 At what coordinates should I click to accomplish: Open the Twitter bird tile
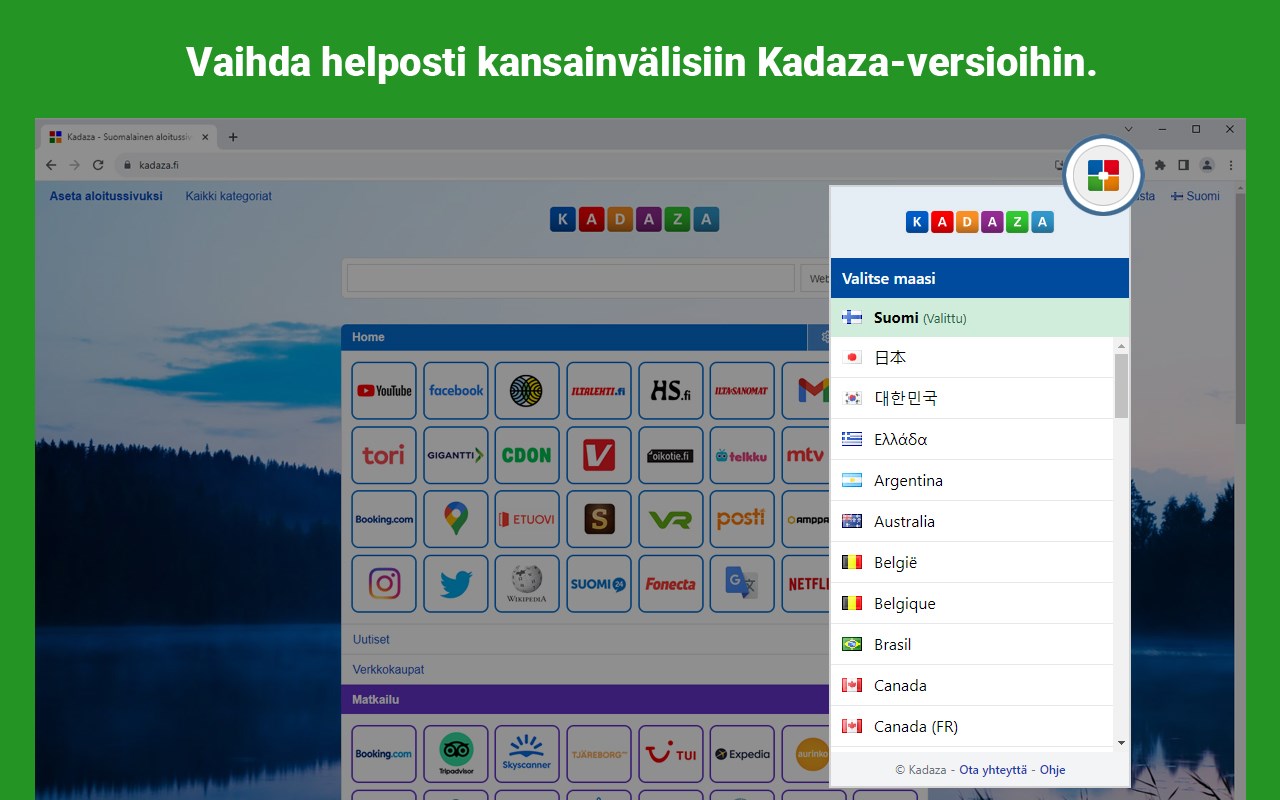[456, 583]
